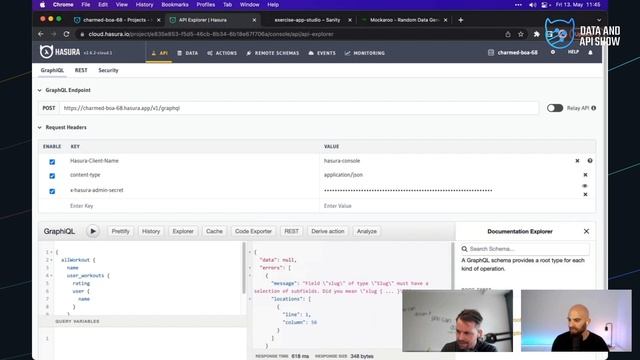Open the ACTIONS section
640x360 pixels.
(222, 53)
